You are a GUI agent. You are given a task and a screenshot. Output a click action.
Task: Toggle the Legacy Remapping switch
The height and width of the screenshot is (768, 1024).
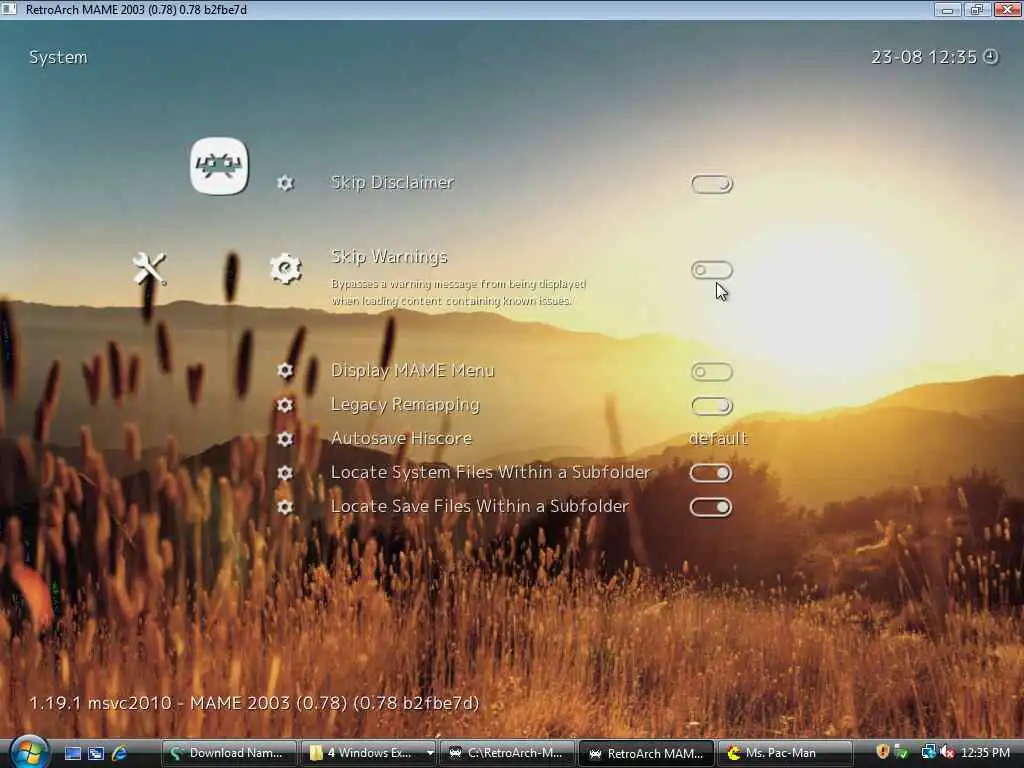[x=712, y=406]
